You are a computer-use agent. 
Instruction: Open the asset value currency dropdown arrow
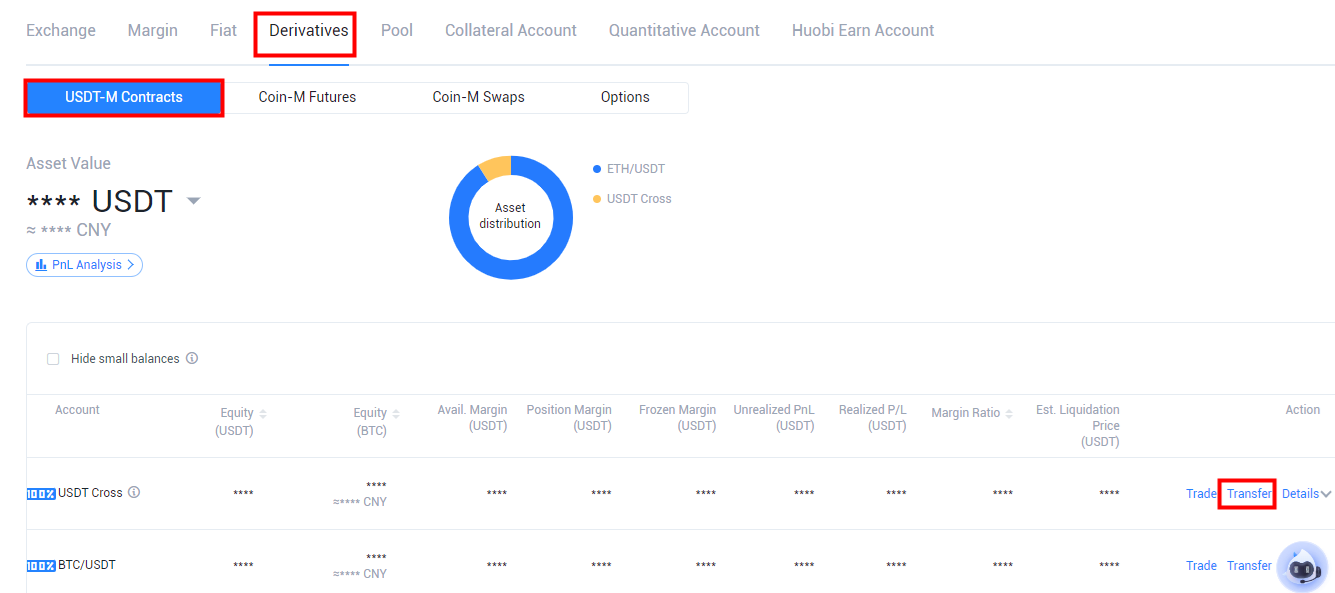[x=194, y=201]
